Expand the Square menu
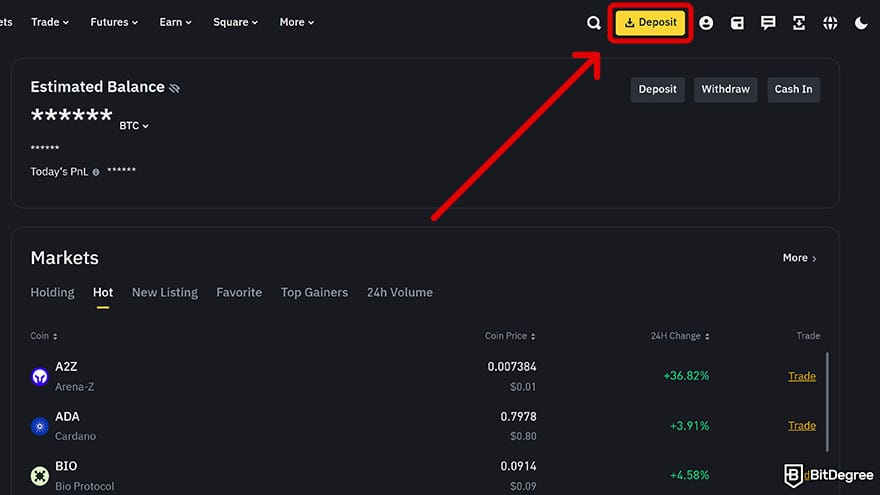This screenshot has height=495, width=880. point(235,22)
